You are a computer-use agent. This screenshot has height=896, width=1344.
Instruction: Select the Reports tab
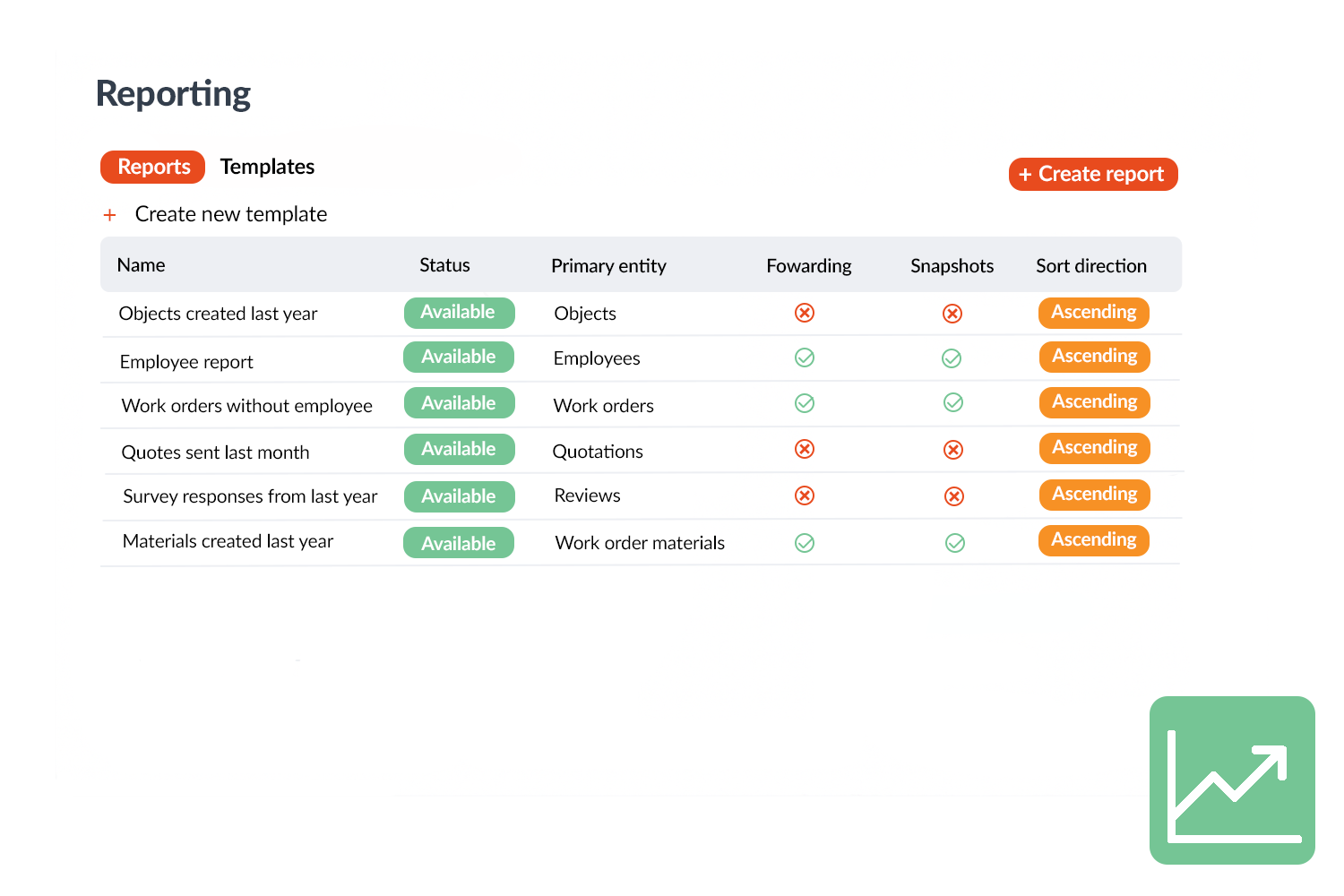[x=153, y=168]
